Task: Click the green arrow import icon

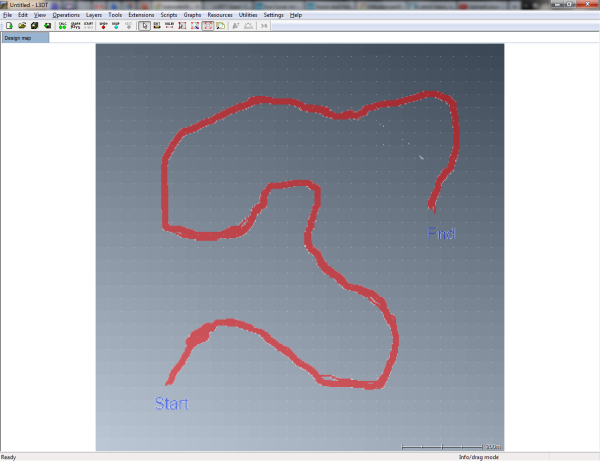Action: point(47,26)
